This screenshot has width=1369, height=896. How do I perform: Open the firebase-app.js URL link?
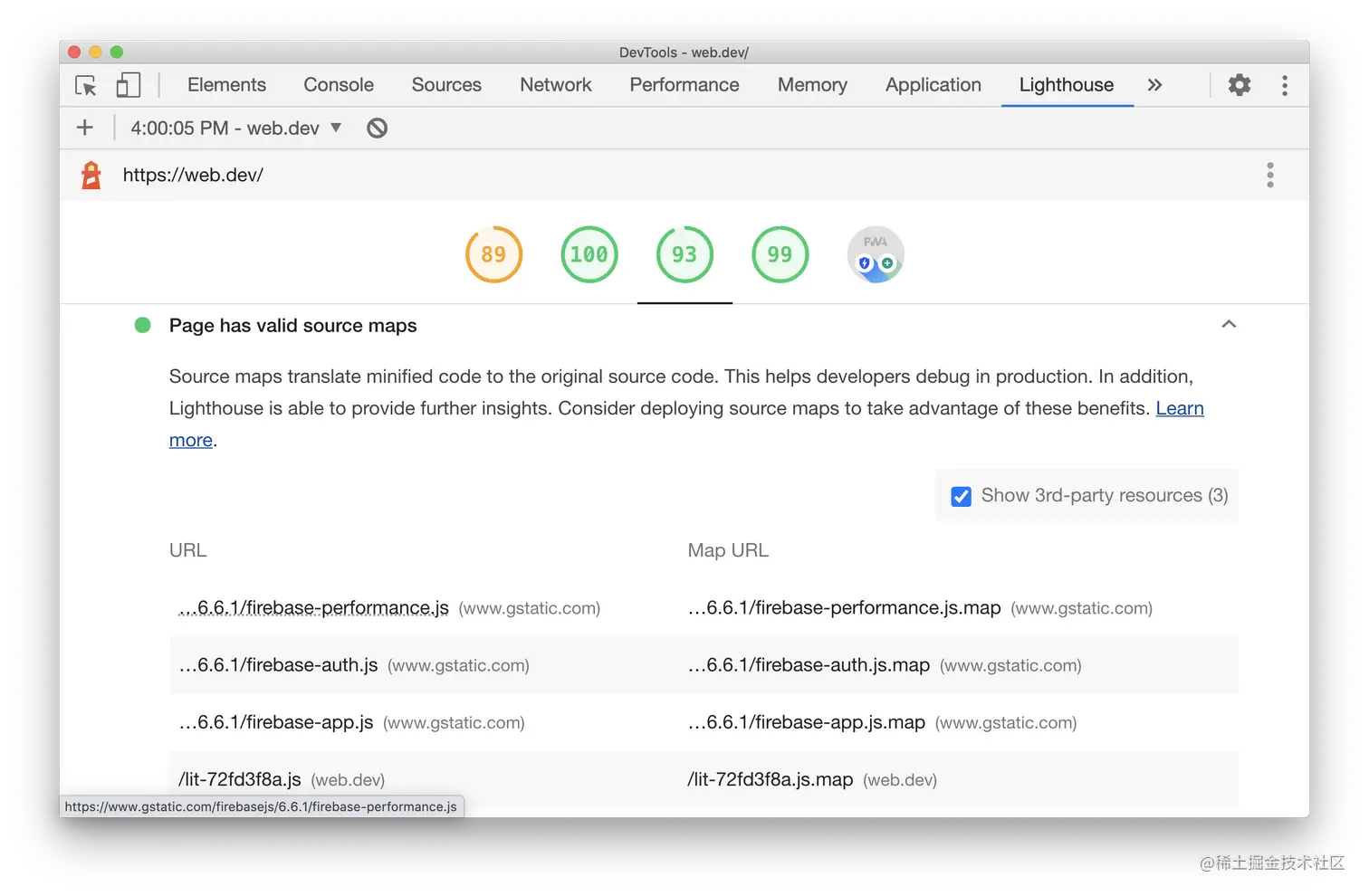point(276,722)
